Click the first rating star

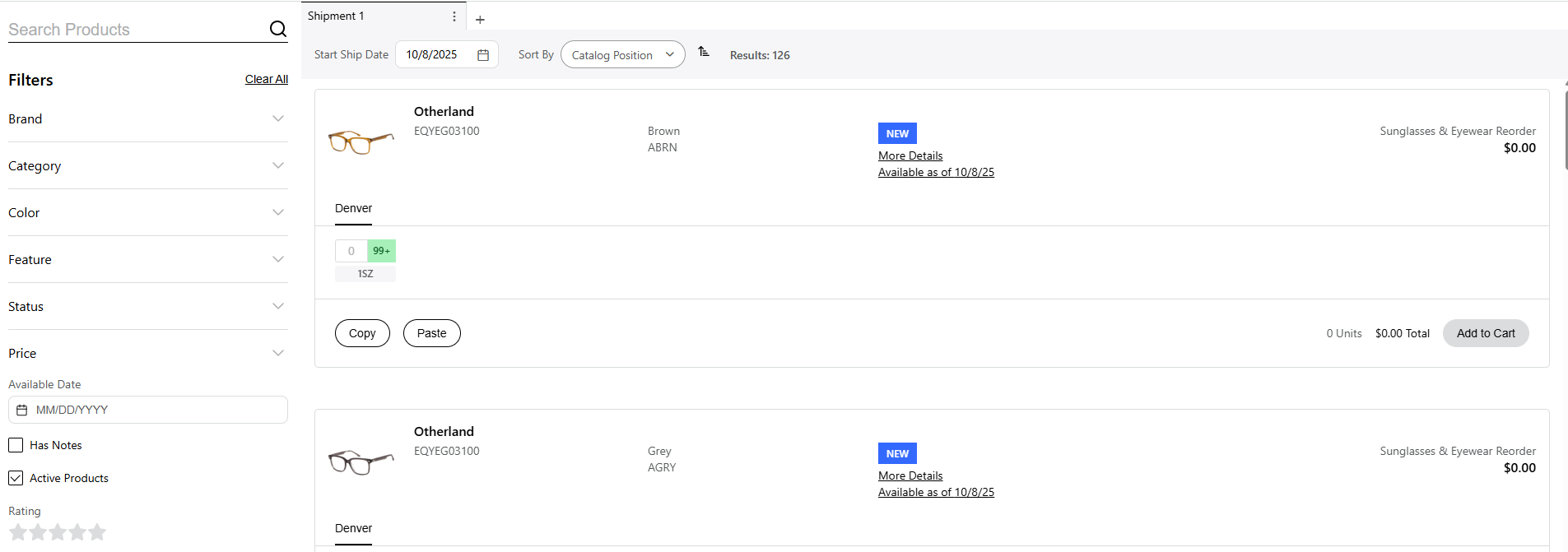click(18, 532)
